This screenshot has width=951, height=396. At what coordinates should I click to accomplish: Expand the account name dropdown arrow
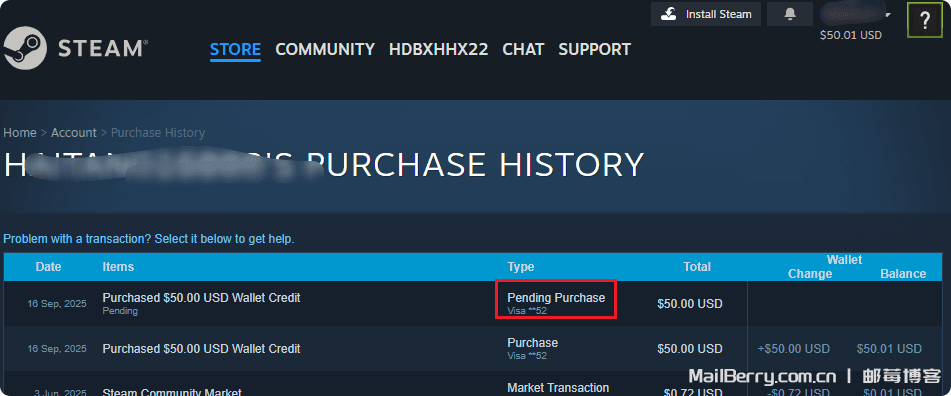(887, 15)
